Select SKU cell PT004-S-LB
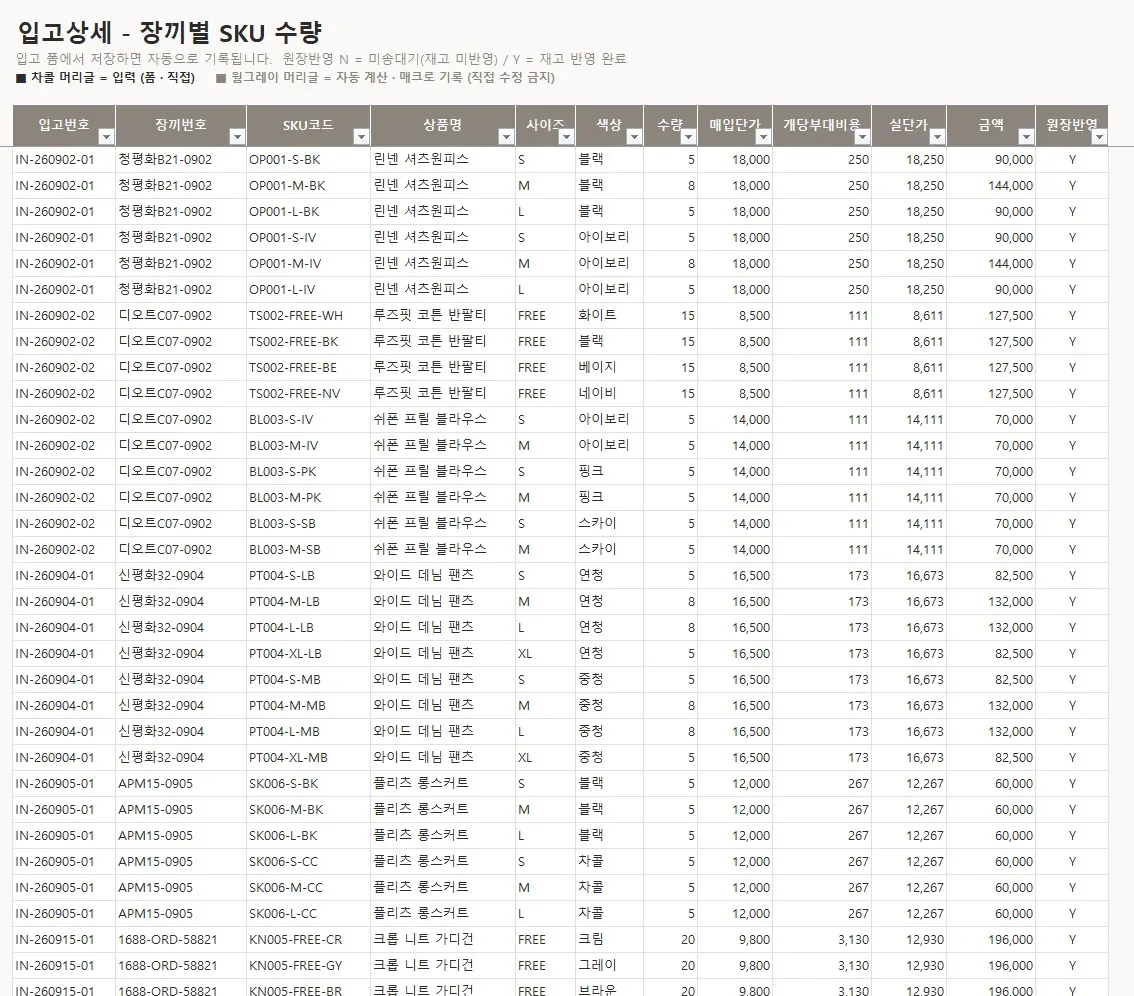 point(308,576)
